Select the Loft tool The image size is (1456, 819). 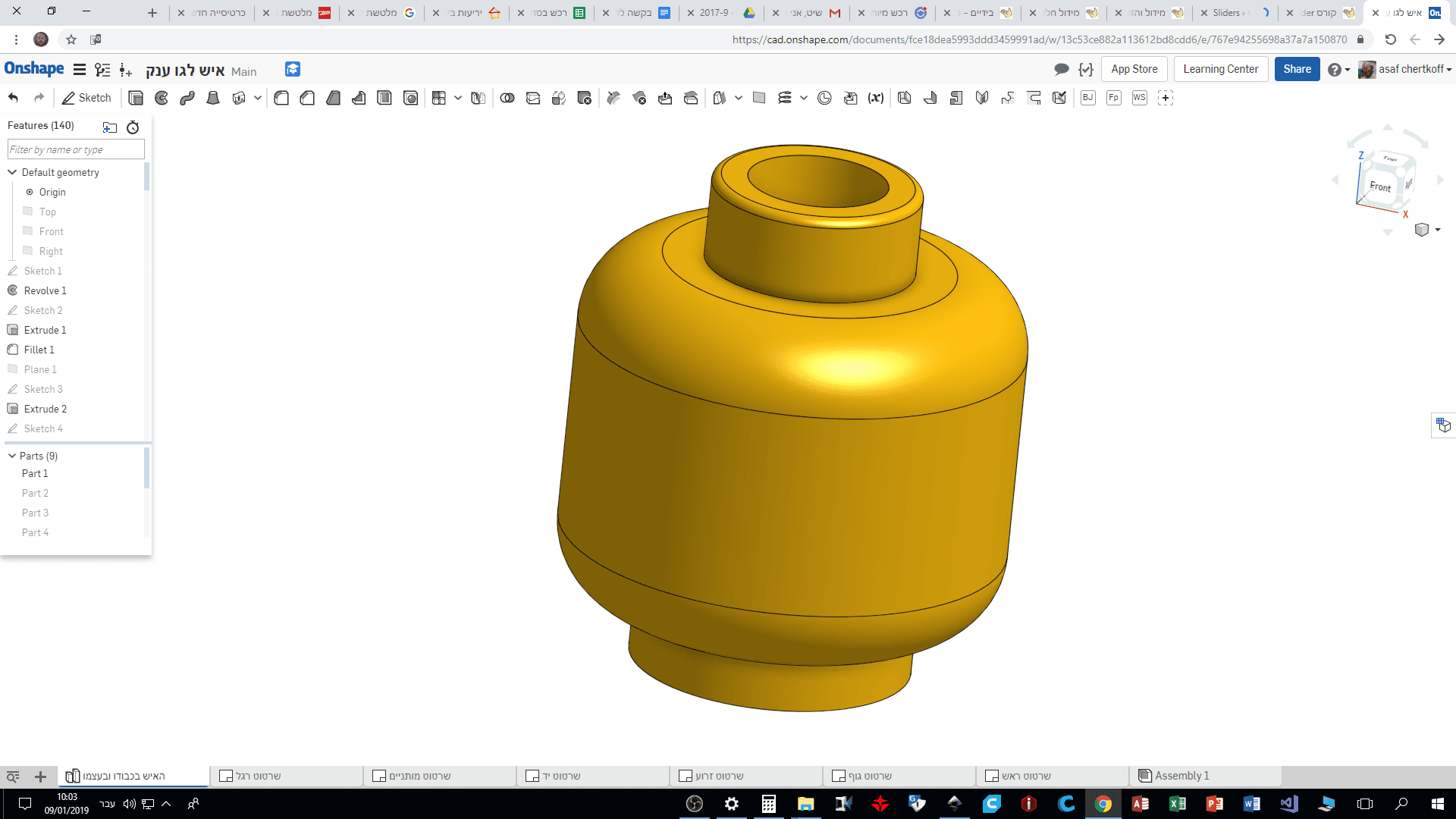click(213, 98)
